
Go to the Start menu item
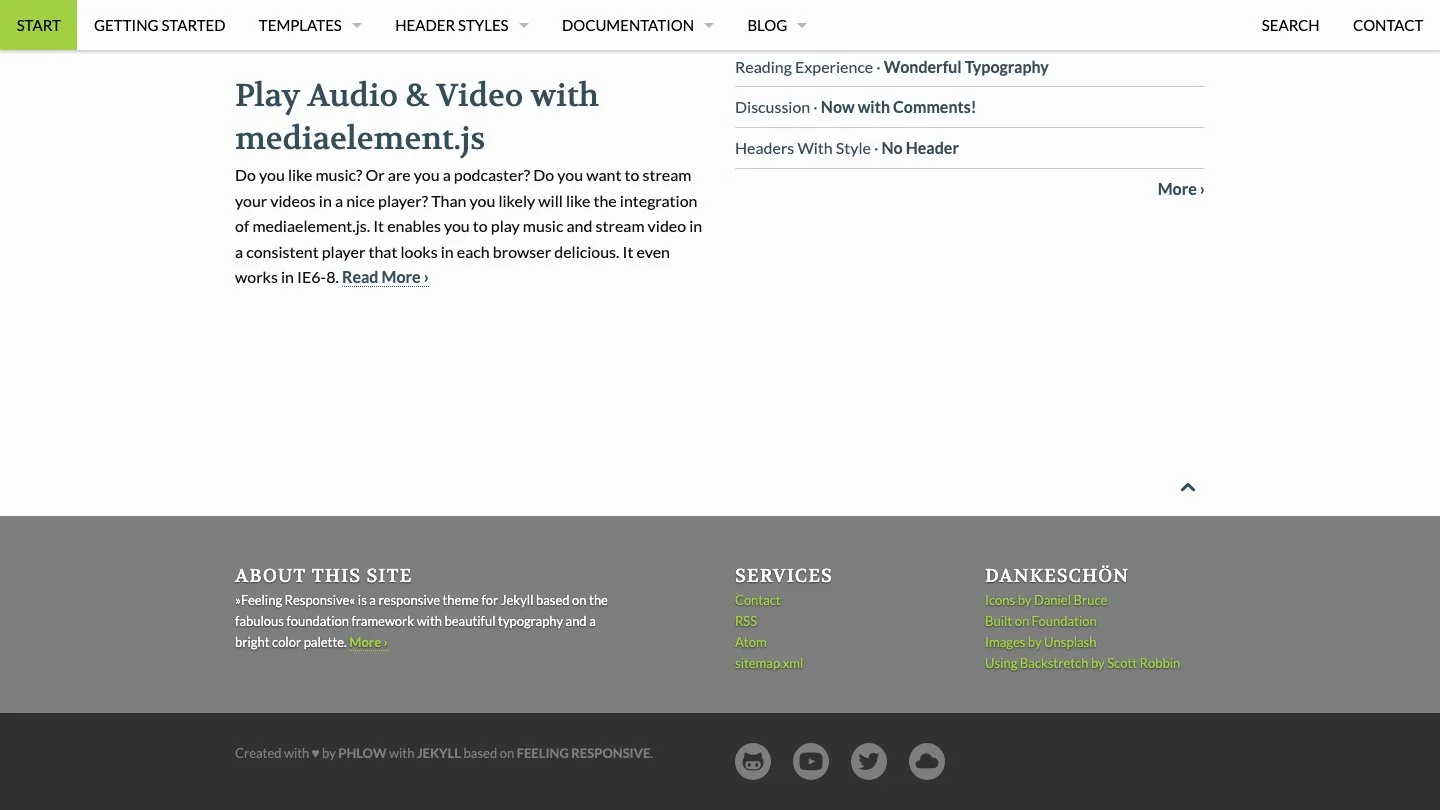coord(38,25)
